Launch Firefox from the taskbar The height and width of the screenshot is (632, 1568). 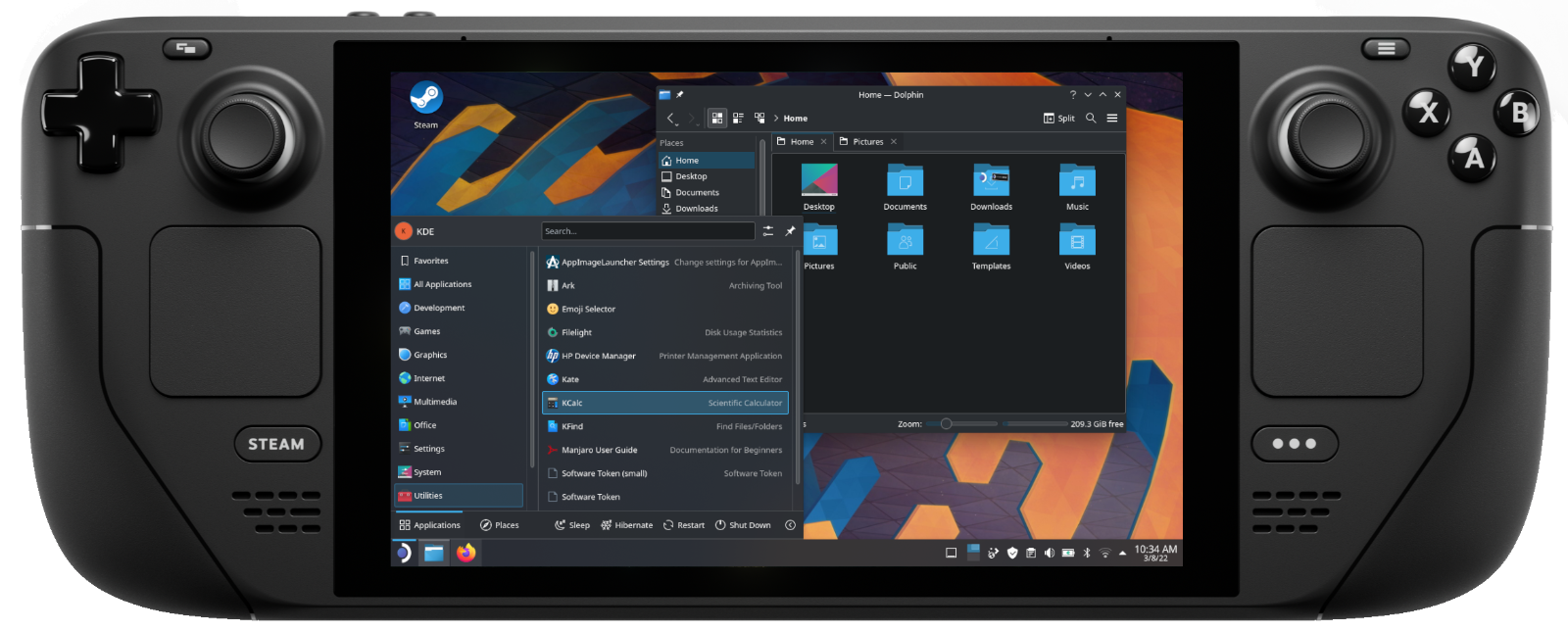click(466, 553)
